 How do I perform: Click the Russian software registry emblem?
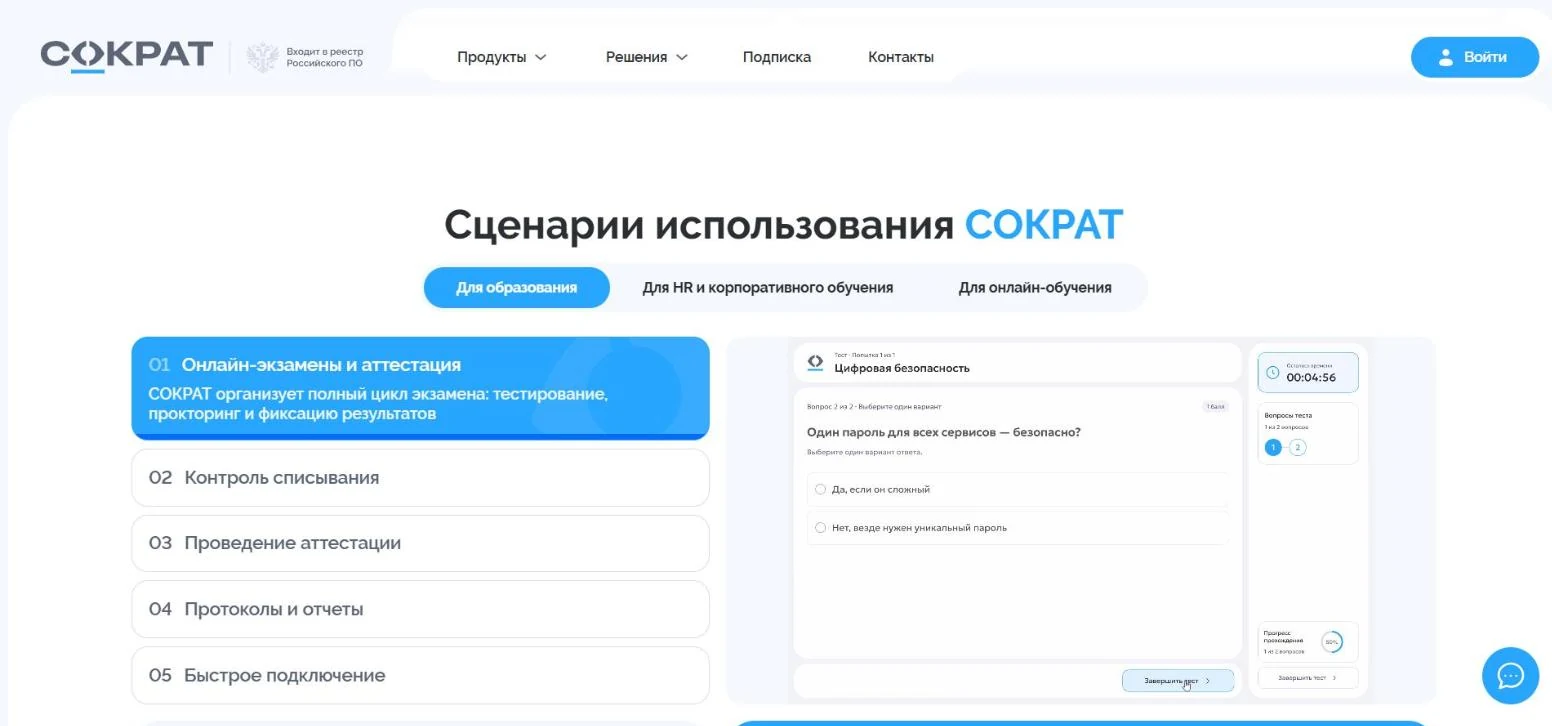(262, 57)
